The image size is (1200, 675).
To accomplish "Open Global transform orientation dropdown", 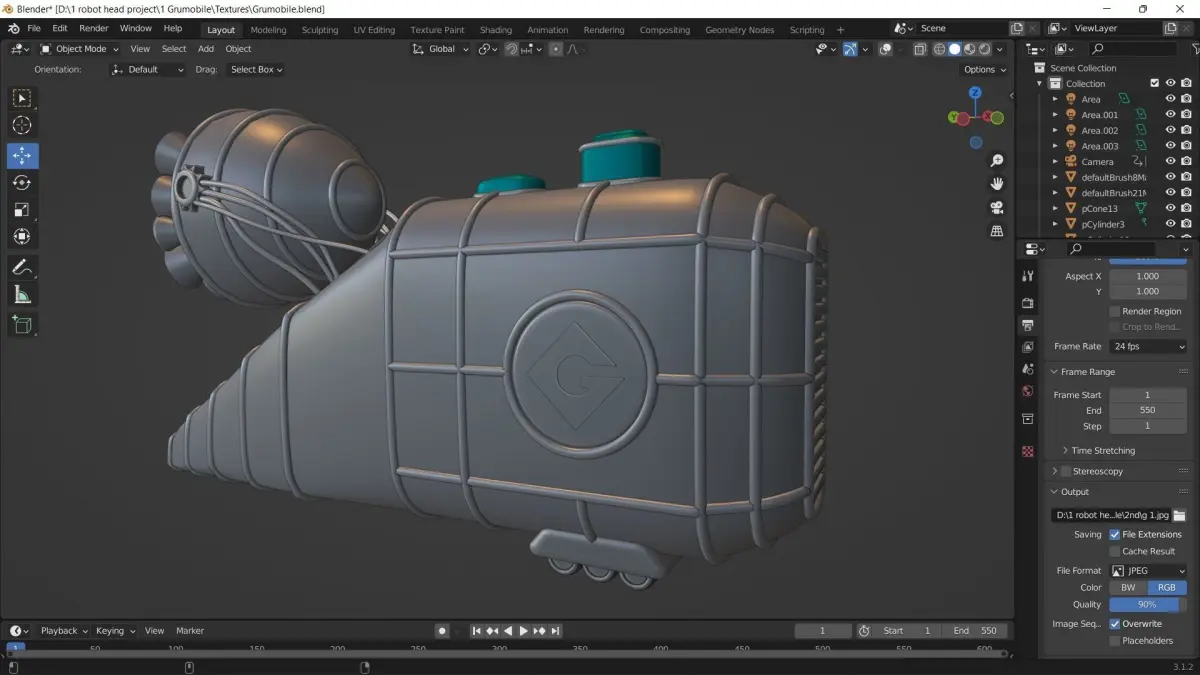I will pos(441,49).
